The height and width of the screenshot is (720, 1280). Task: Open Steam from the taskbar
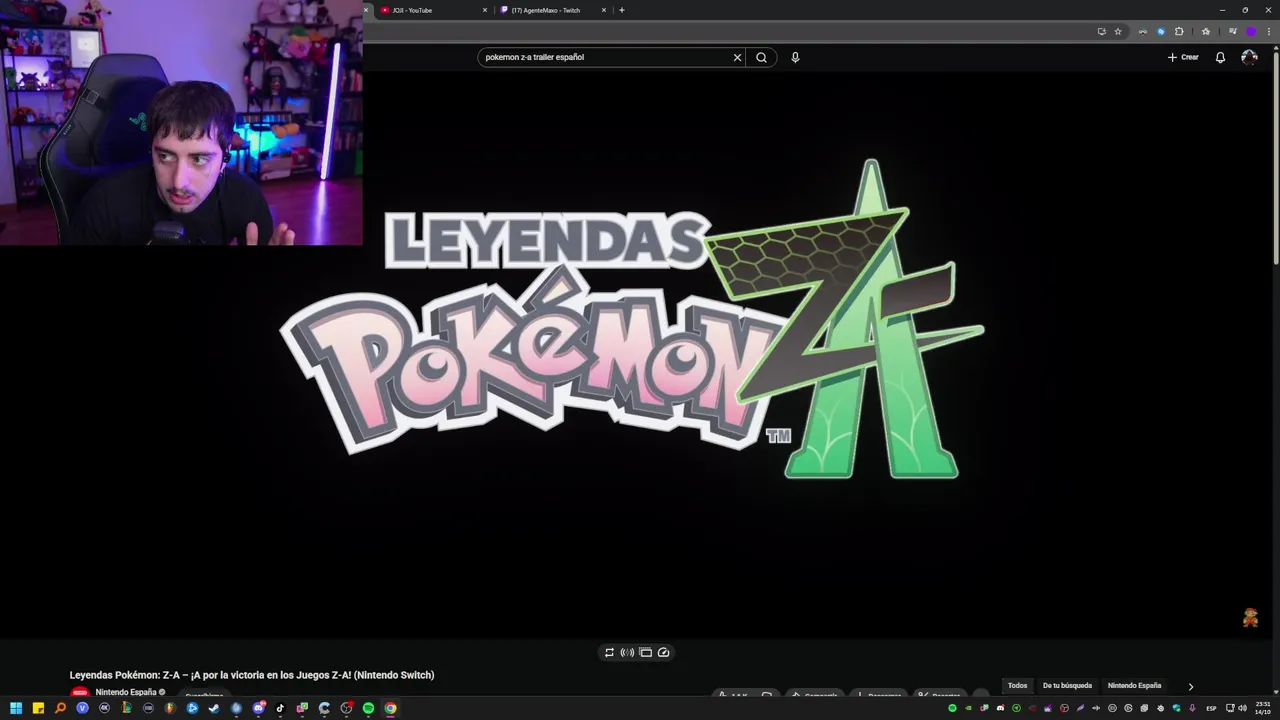[x=214, y=708]
